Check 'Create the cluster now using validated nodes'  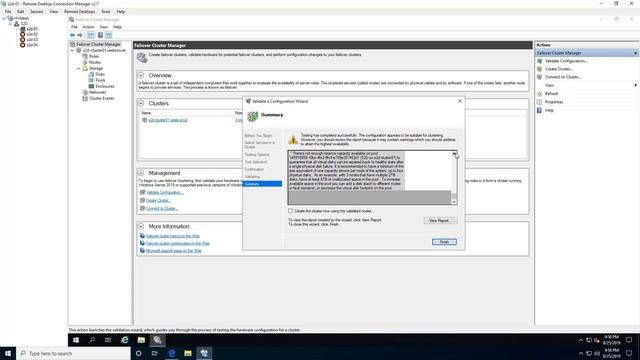(x=290, y=211)
